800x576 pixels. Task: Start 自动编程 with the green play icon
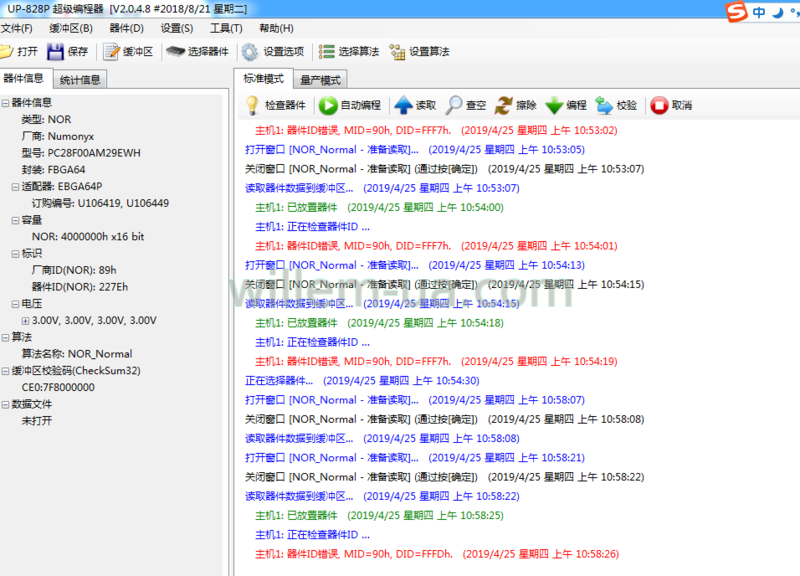coord(328,106)
